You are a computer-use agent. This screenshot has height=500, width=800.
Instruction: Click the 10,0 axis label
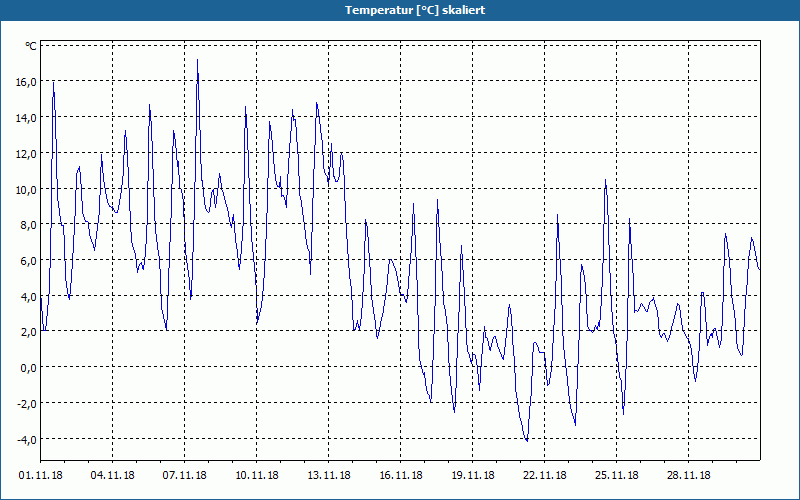27,189
